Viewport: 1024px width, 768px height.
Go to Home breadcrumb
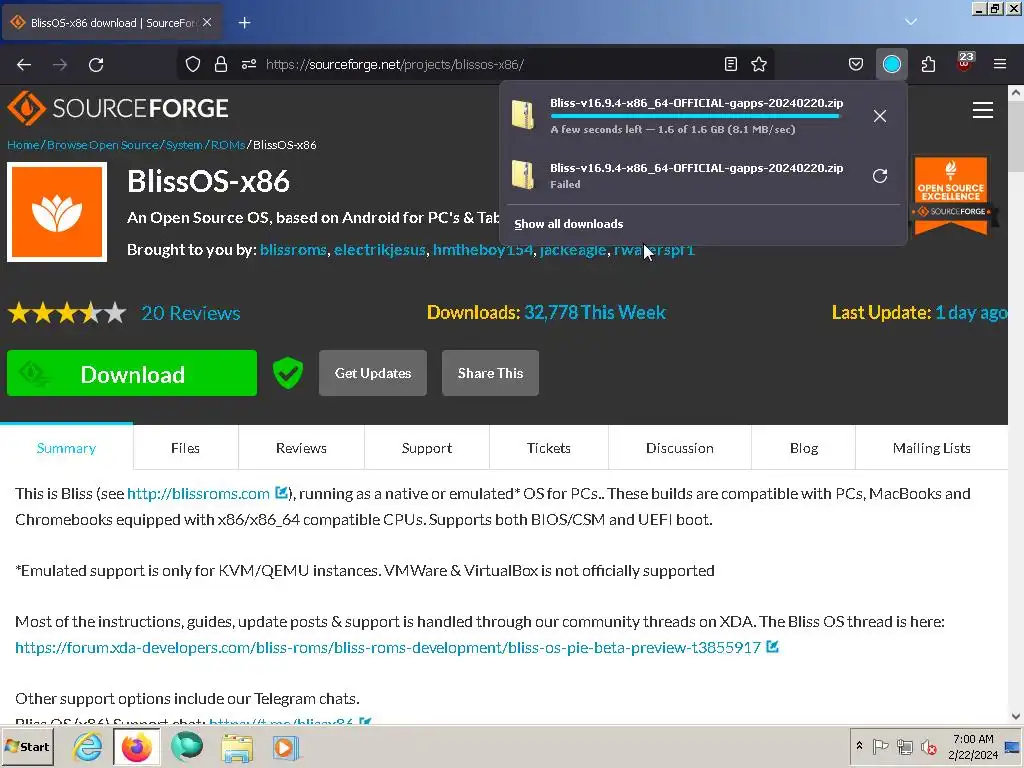pyautogui.click(x=23, y=145)
